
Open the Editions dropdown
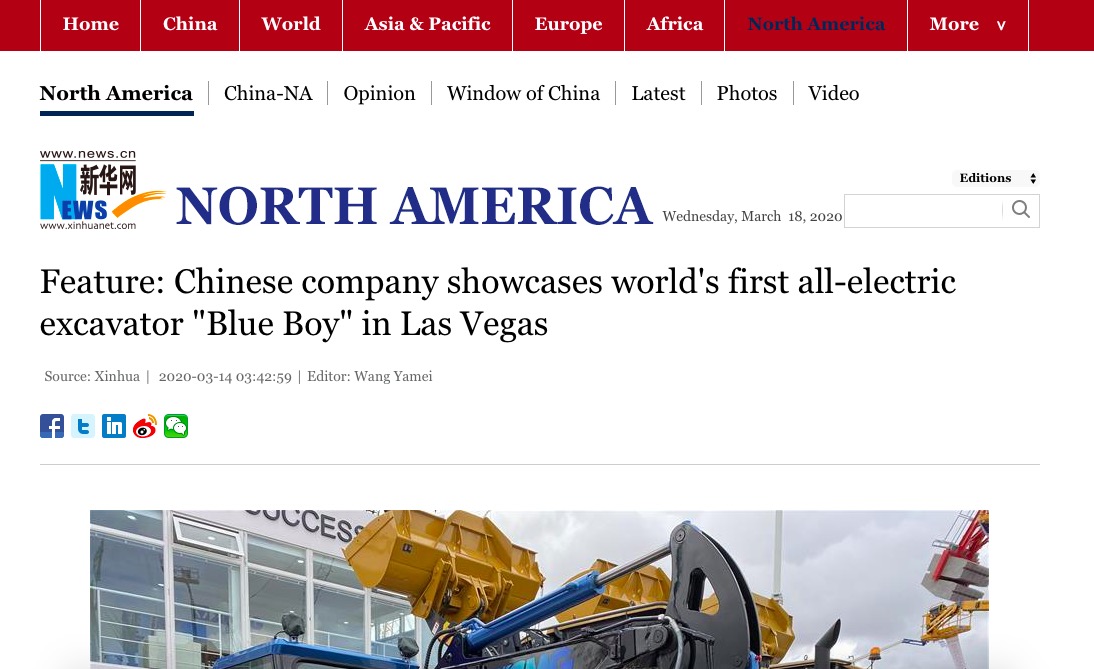[996, 178]
